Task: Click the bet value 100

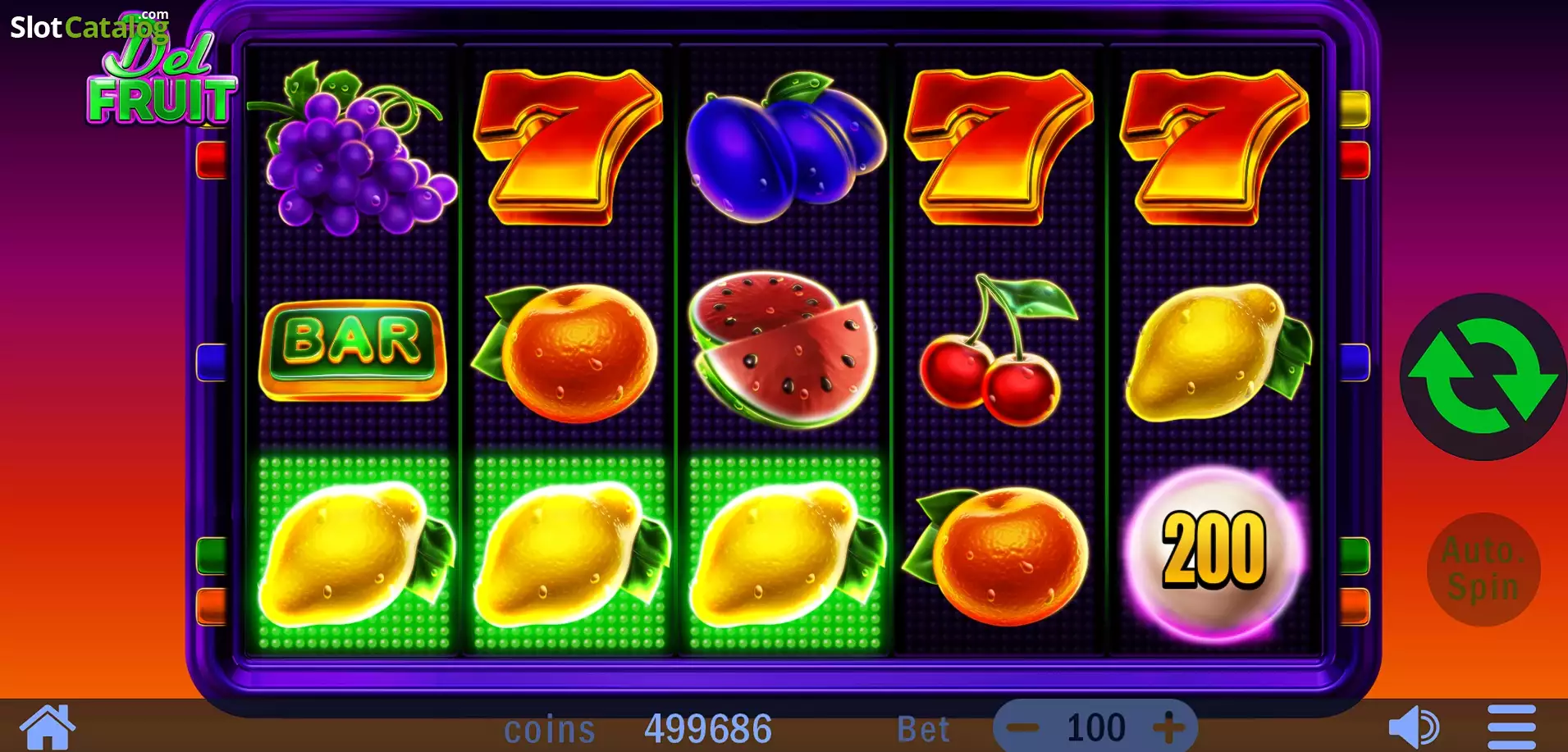Action: pos(1096,727)
